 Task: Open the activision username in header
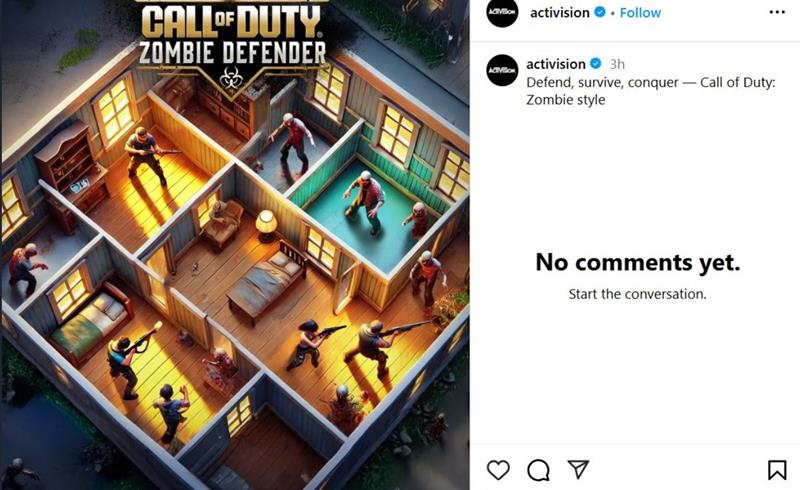[560, 13]
